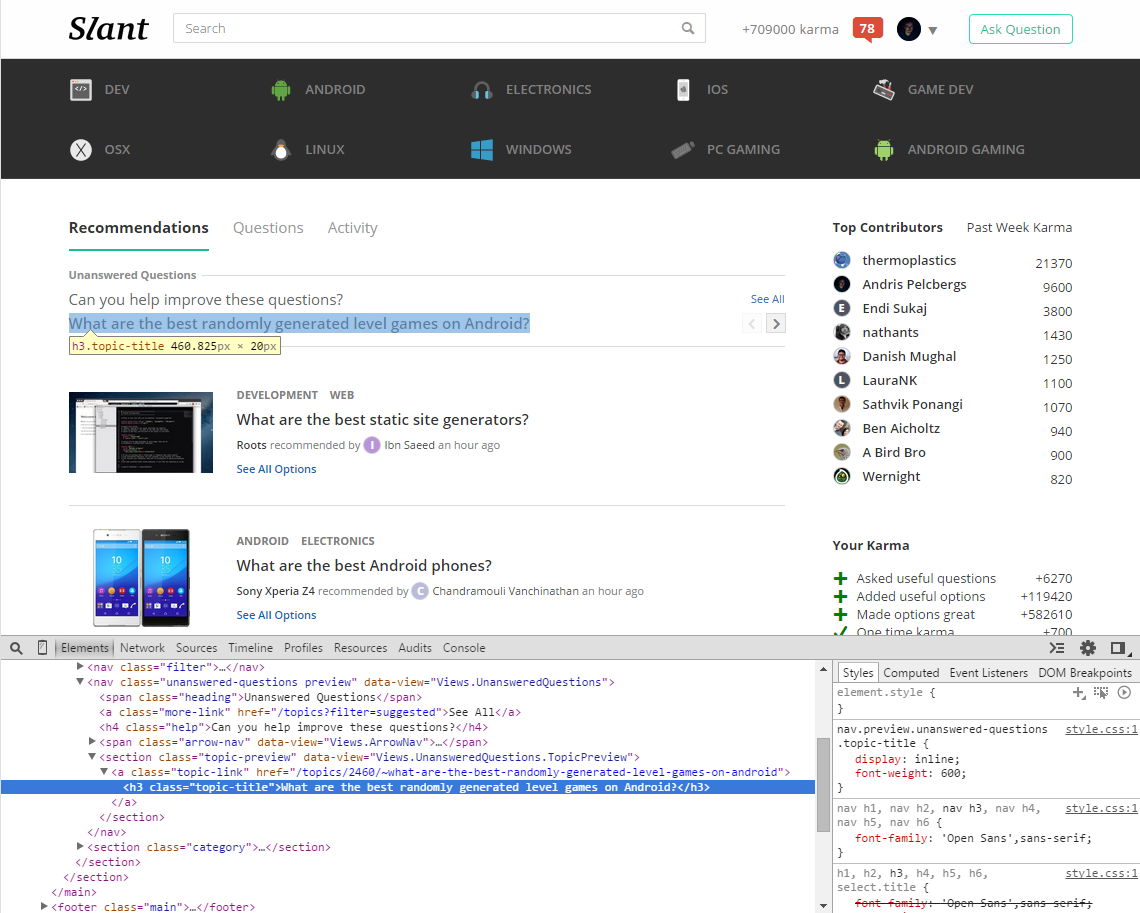Expand the nav class="filter" node
This screenshot has width=1140, height=913.
80,667
